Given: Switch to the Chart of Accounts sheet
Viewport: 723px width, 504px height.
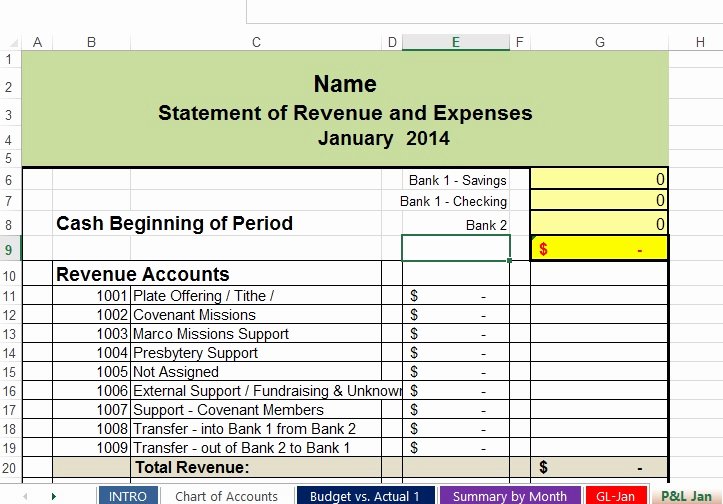Looking at the screenshot, I should pos(226,496).
